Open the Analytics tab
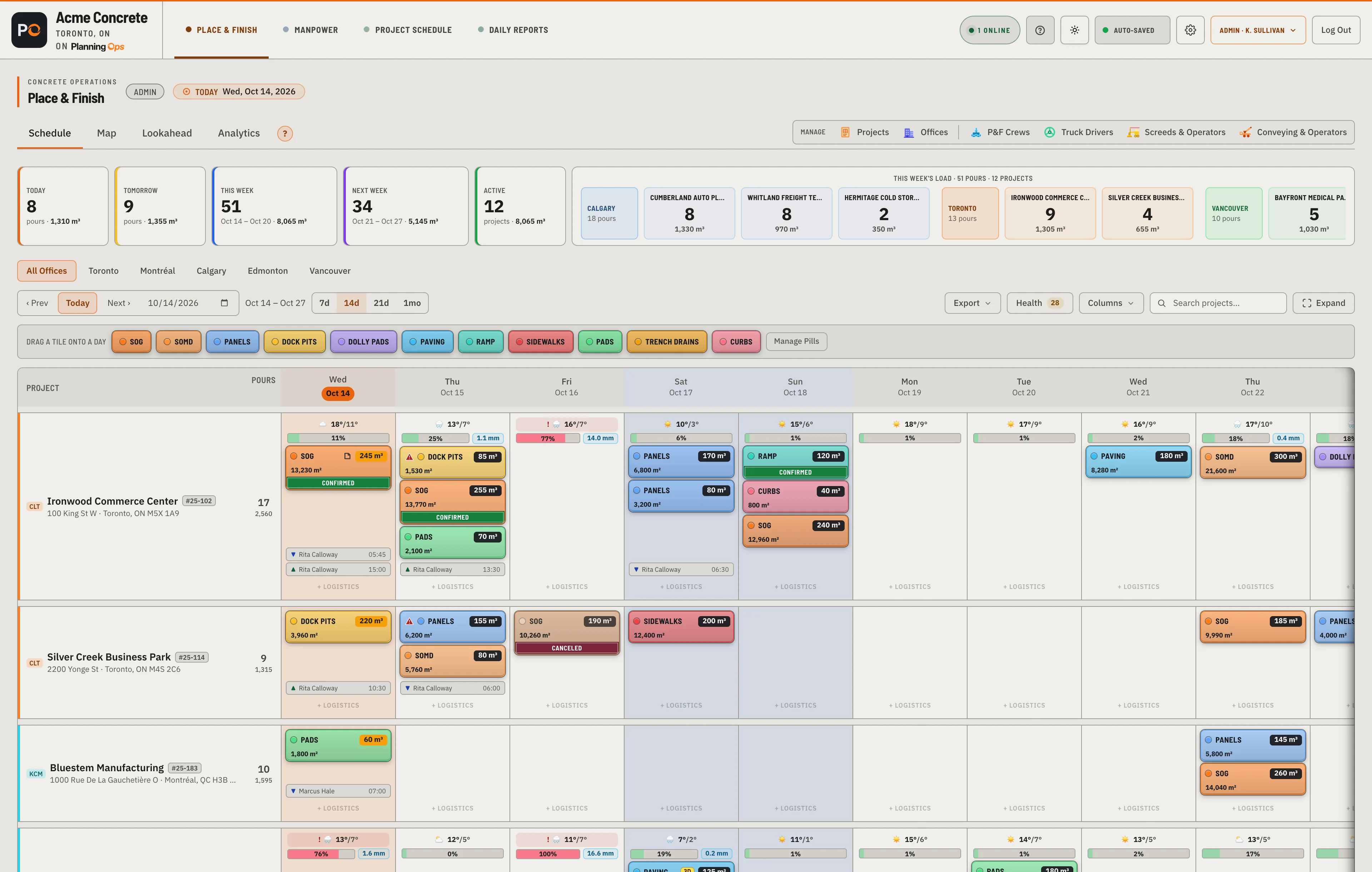 click(x=239, y=133)
